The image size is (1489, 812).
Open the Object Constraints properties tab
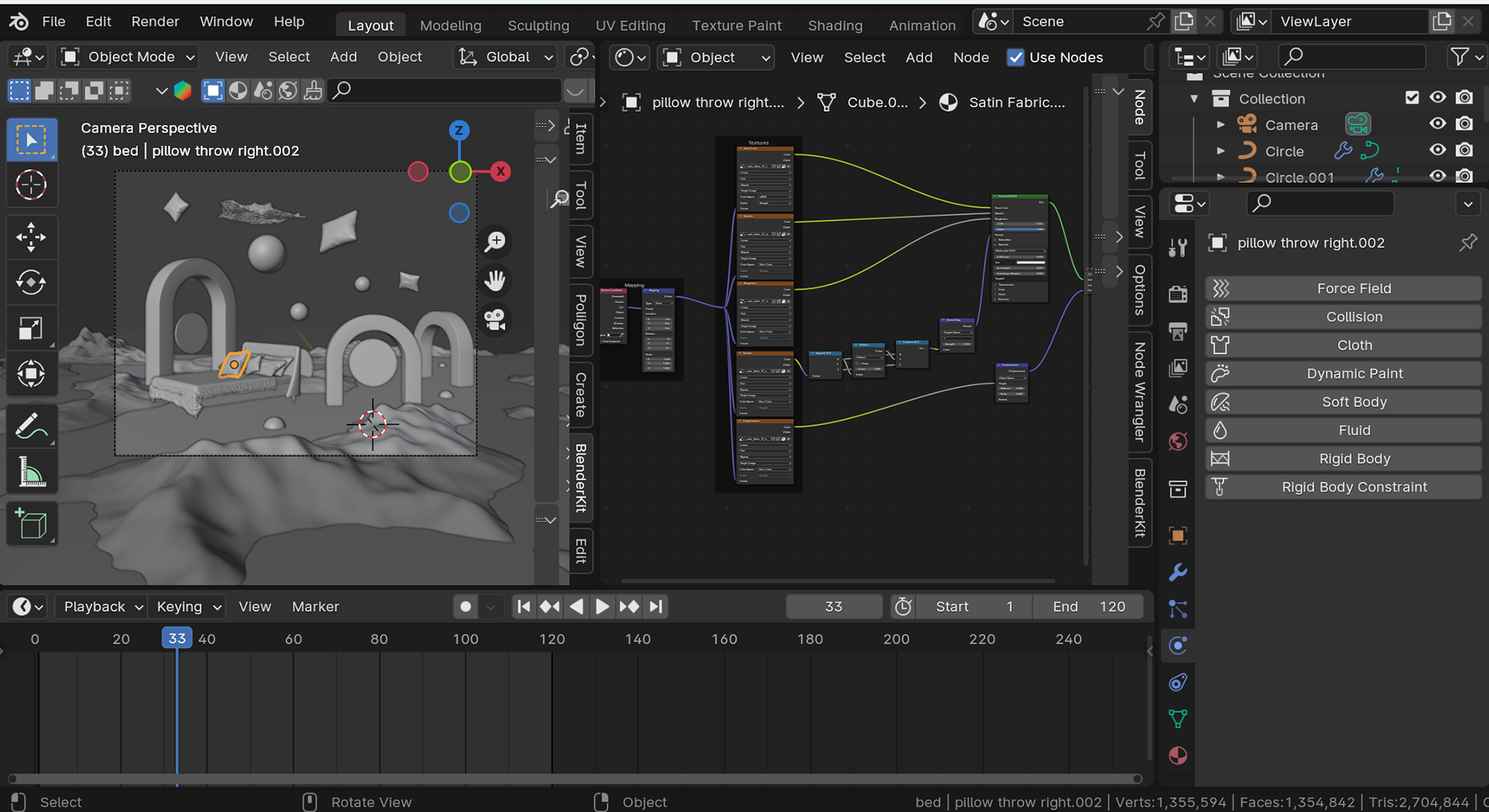1178,682
